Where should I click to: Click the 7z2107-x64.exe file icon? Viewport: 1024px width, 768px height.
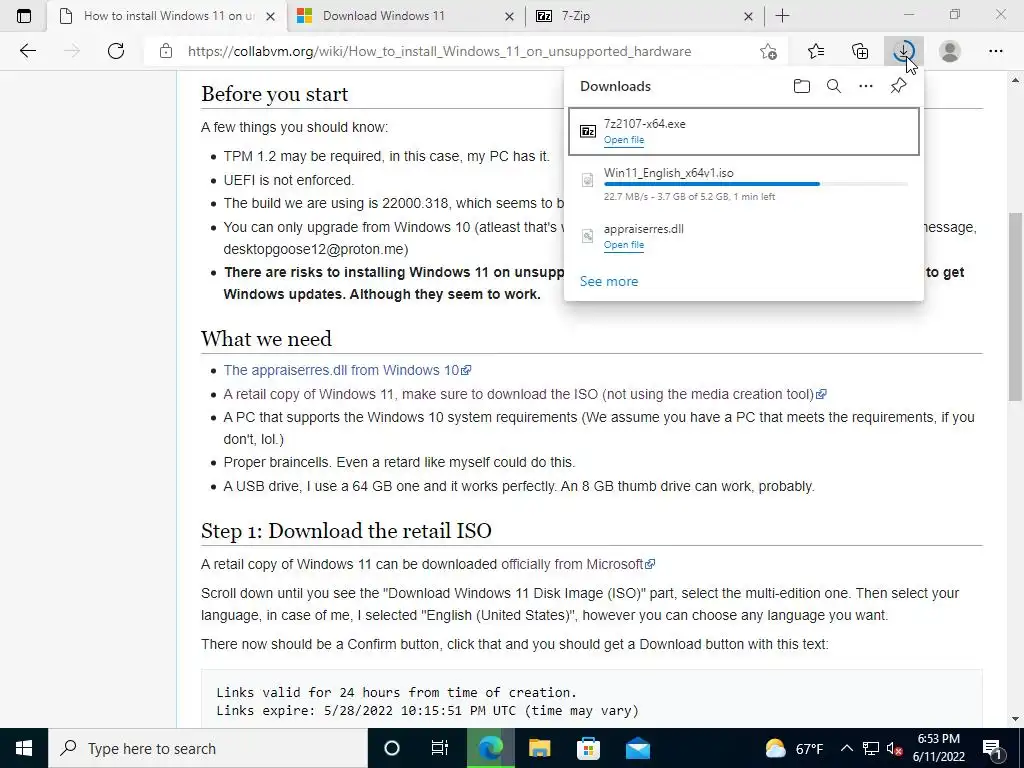(588, 131)
